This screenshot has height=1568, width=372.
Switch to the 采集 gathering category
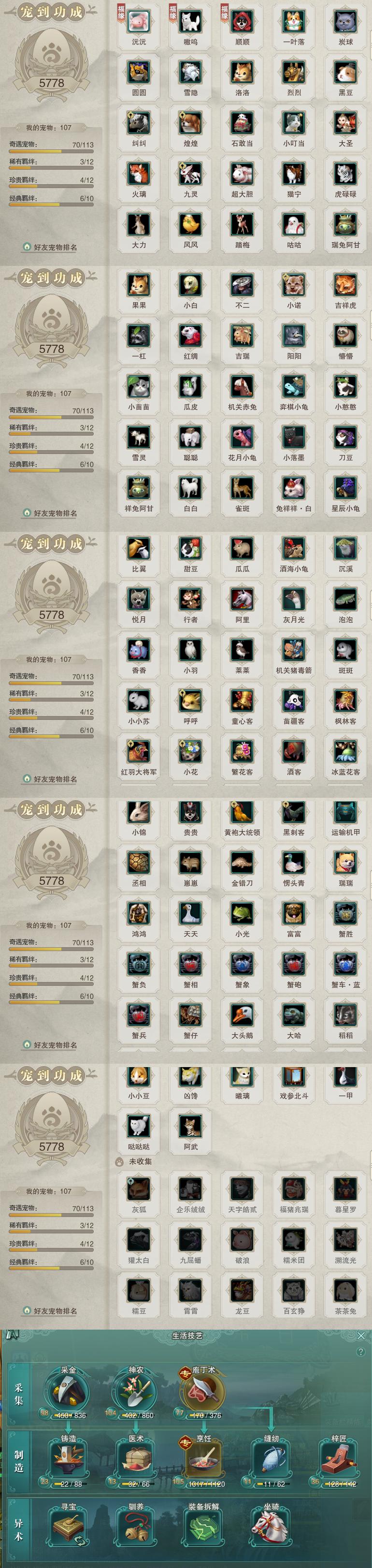(x=18, y=1394)
